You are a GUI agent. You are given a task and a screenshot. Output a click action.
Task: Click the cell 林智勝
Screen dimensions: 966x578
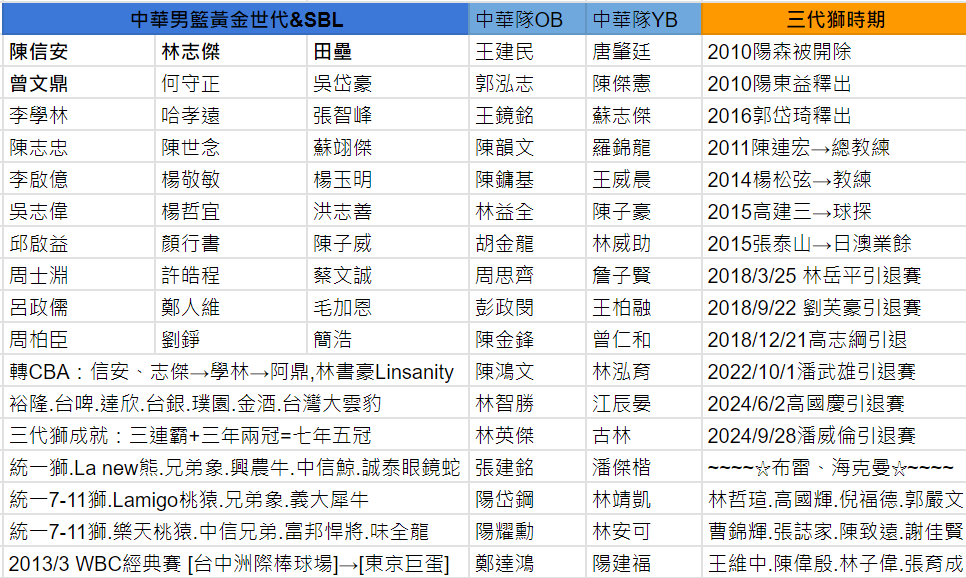click(527, 404)
